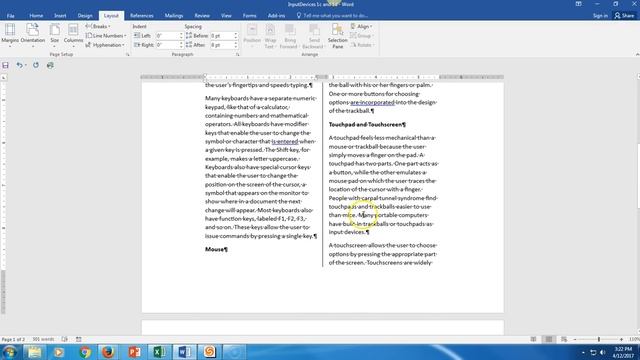Switch to the Home tab

(36, 16)
